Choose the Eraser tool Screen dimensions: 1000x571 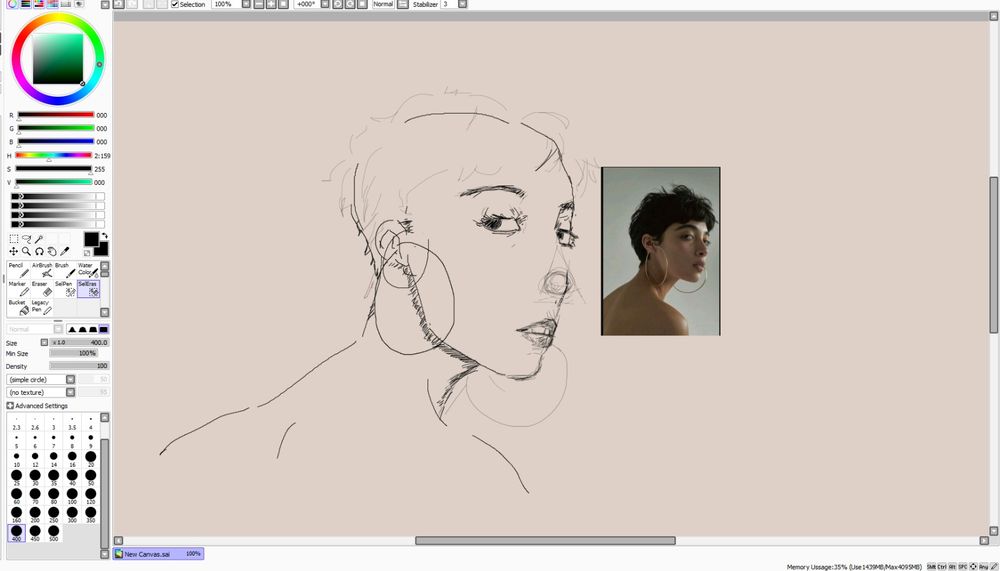(x=43, y=289)
